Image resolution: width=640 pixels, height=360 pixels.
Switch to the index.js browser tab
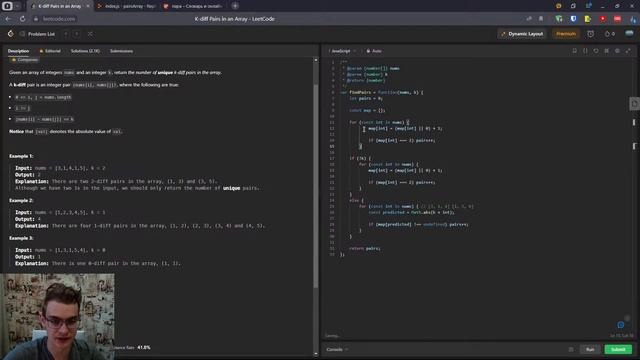[127, 6]
